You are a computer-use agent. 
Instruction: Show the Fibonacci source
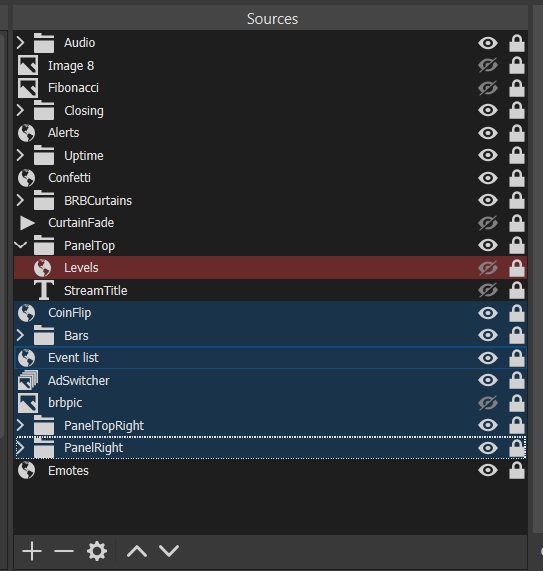coord(488,88)
